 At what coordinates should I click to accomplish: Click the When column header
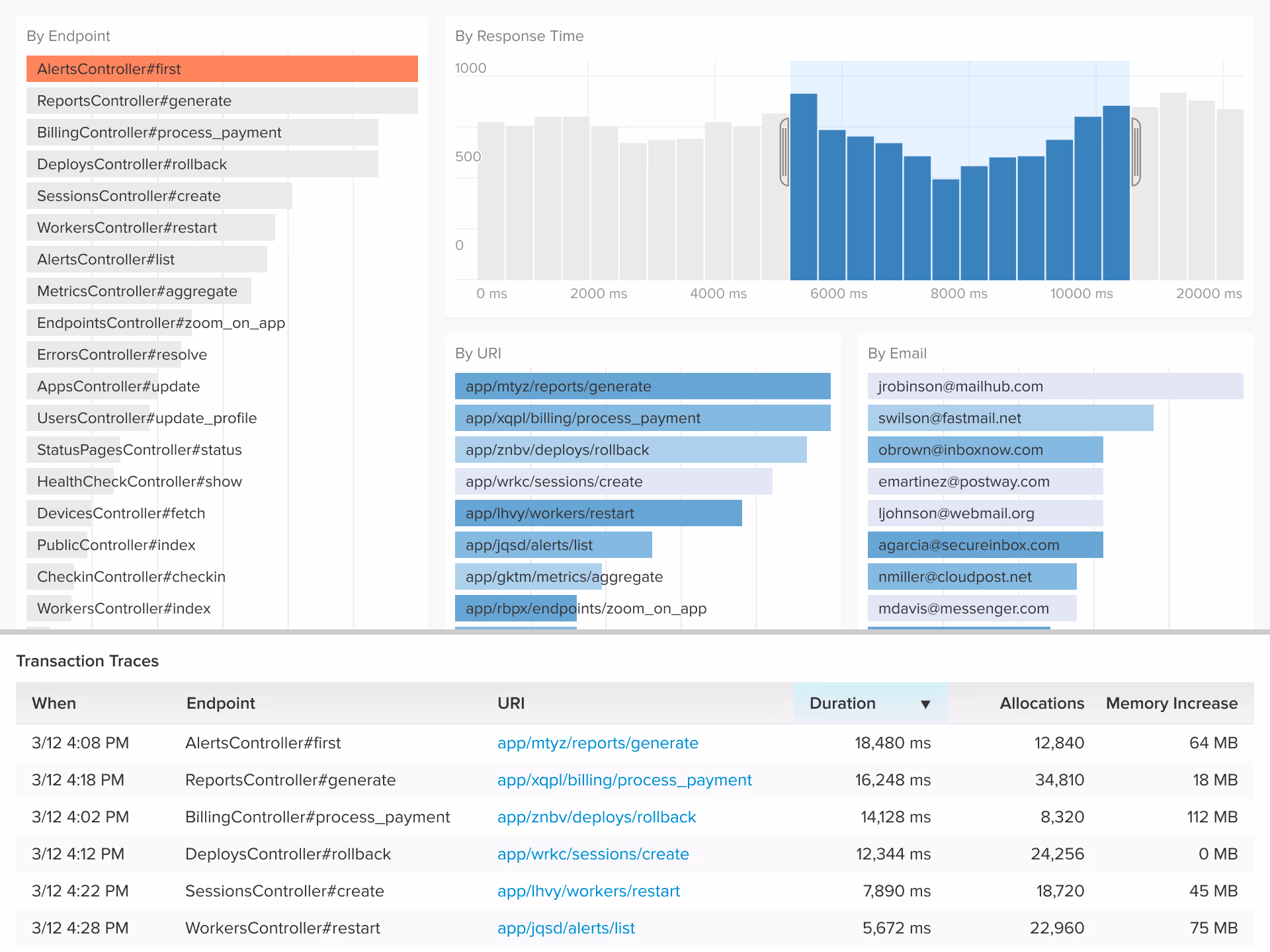[x=54, y=703]
